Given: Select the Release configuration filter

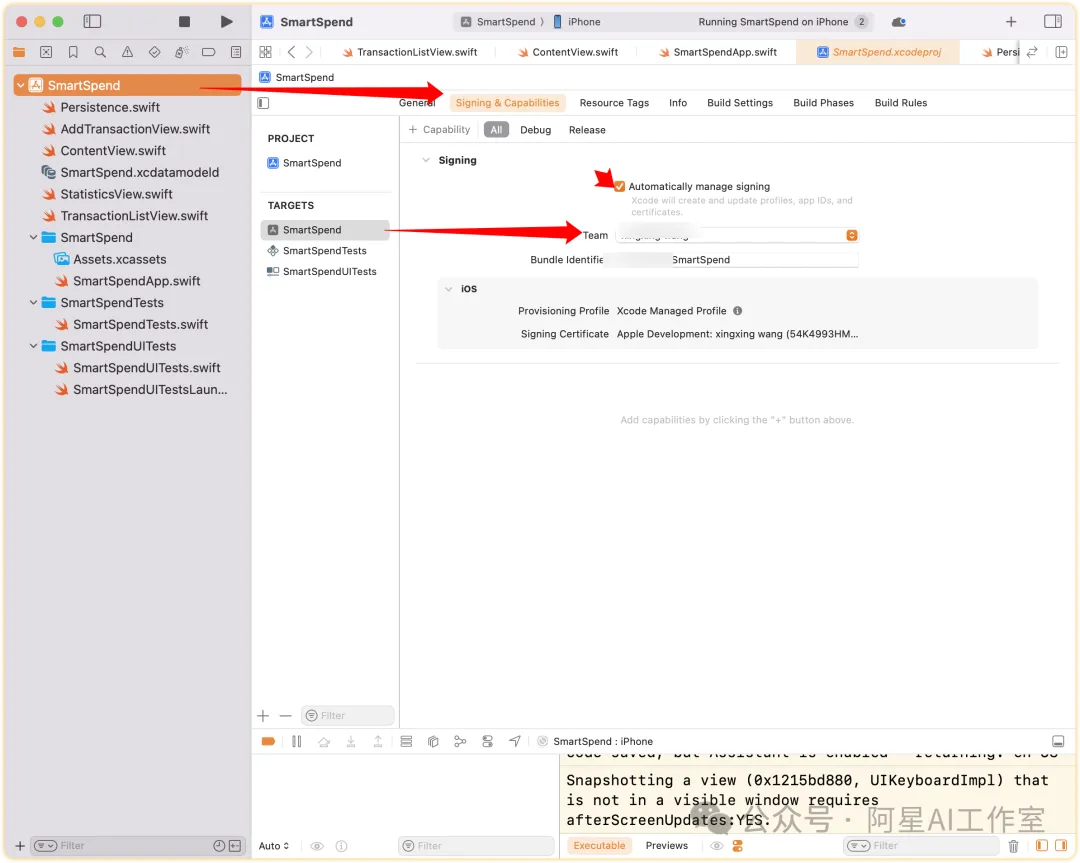Looking at the screenshot, I should tap(587, 130).
